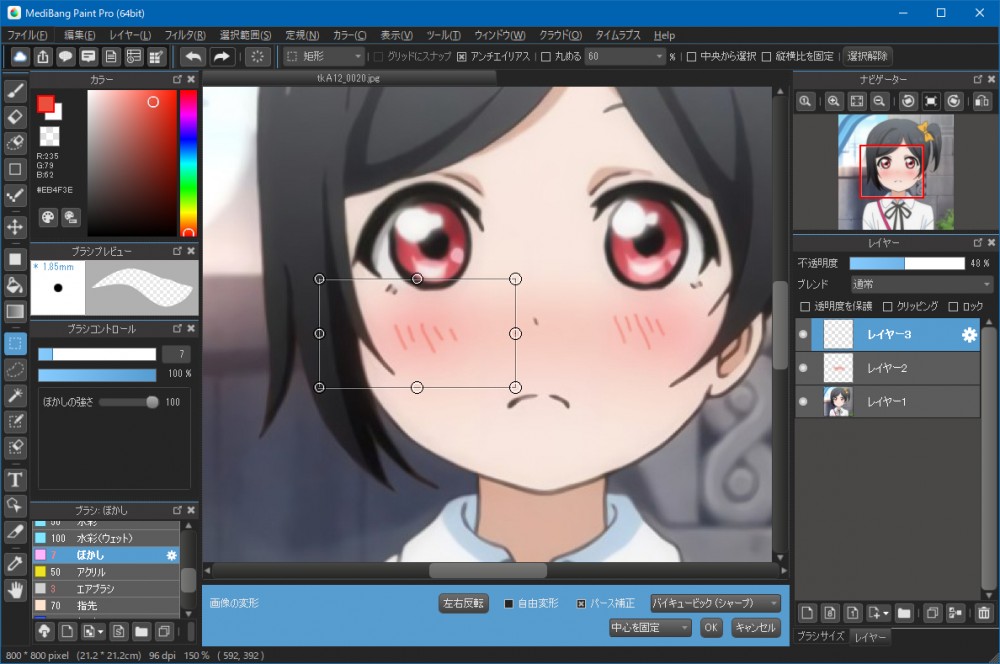Click the speech bubble toolbar icon
The width and height of the screenshot is (1000, 664).
pos(66,57)
